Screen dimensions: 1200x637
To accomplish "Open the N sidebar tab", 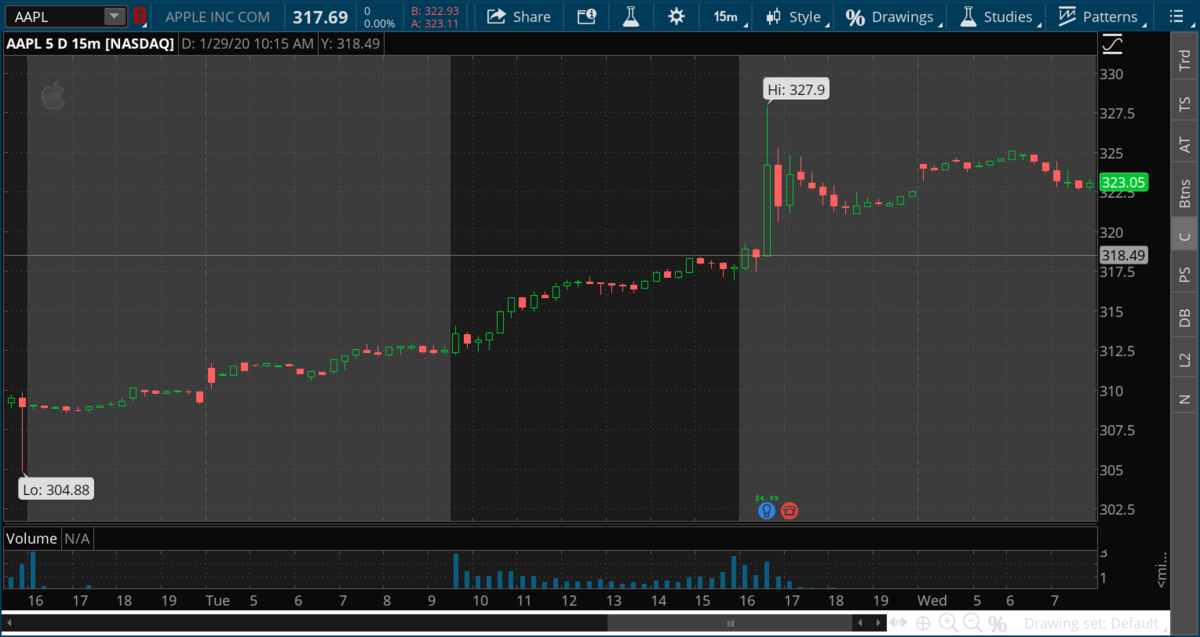I will click(1184, 399).
